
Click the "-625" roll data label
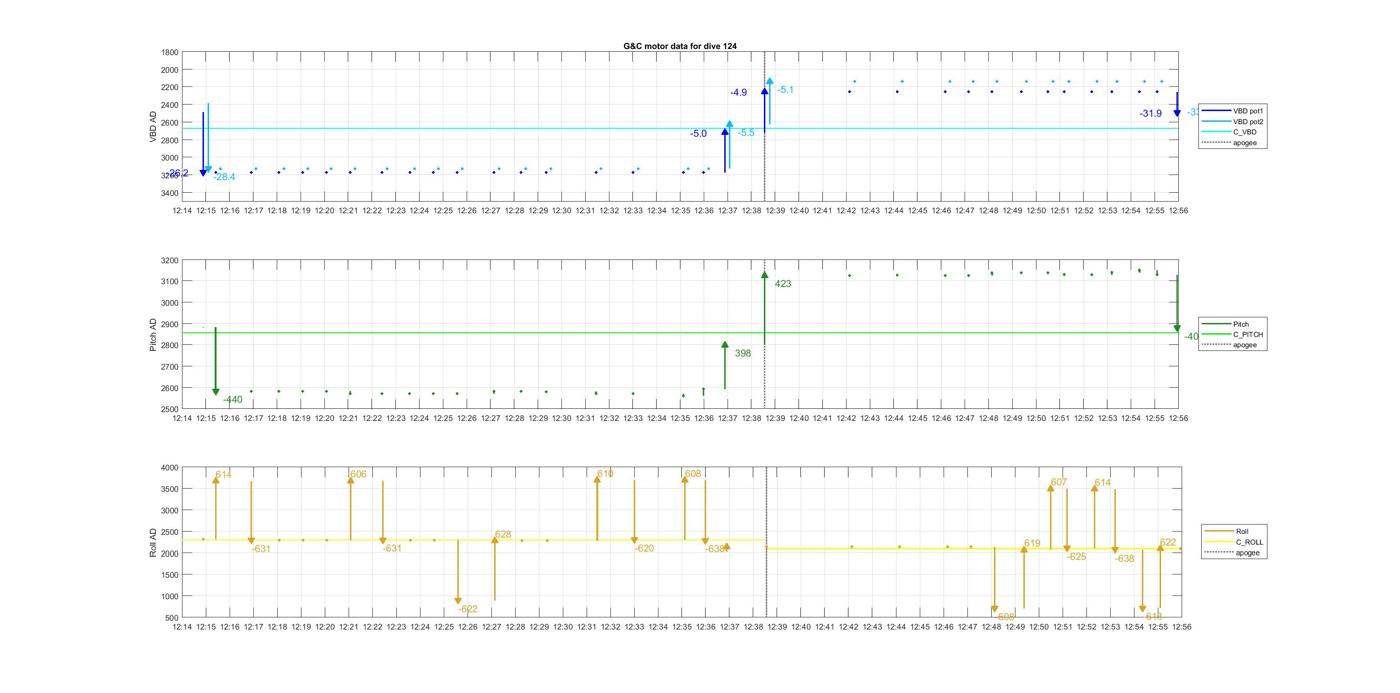click(1076, 556)
